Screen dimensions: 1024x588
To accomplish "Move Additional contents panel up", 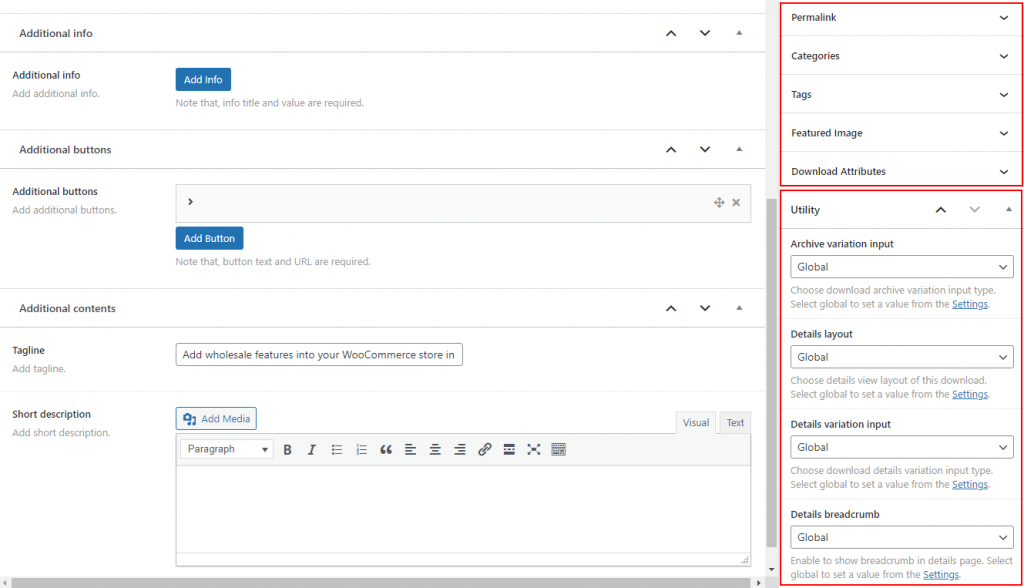I will coord(671,308).
